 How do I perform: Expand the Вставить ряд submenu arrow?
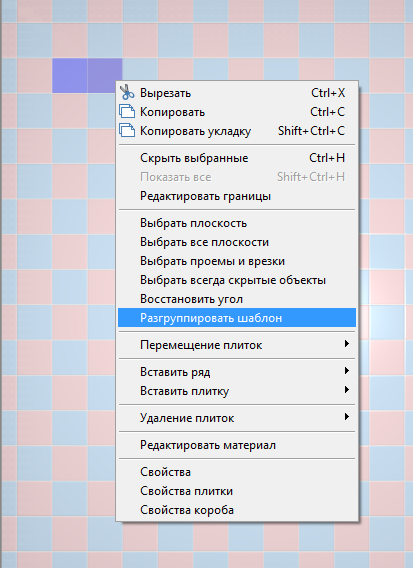347,371
